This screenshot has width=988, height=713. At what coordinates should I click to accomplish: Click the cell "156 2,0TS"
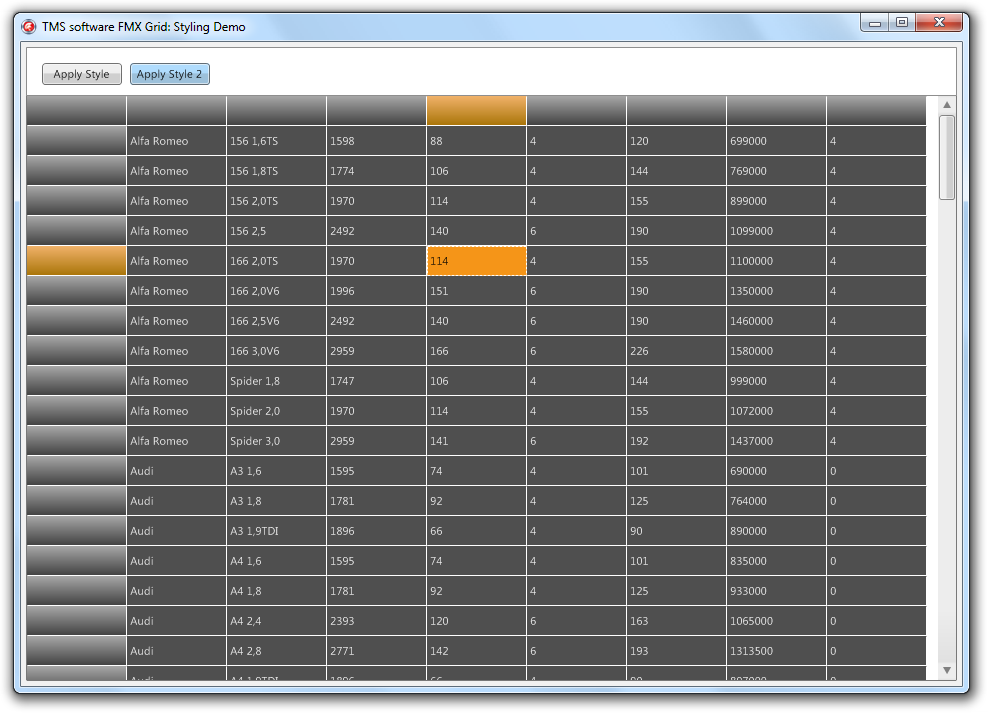276,201
